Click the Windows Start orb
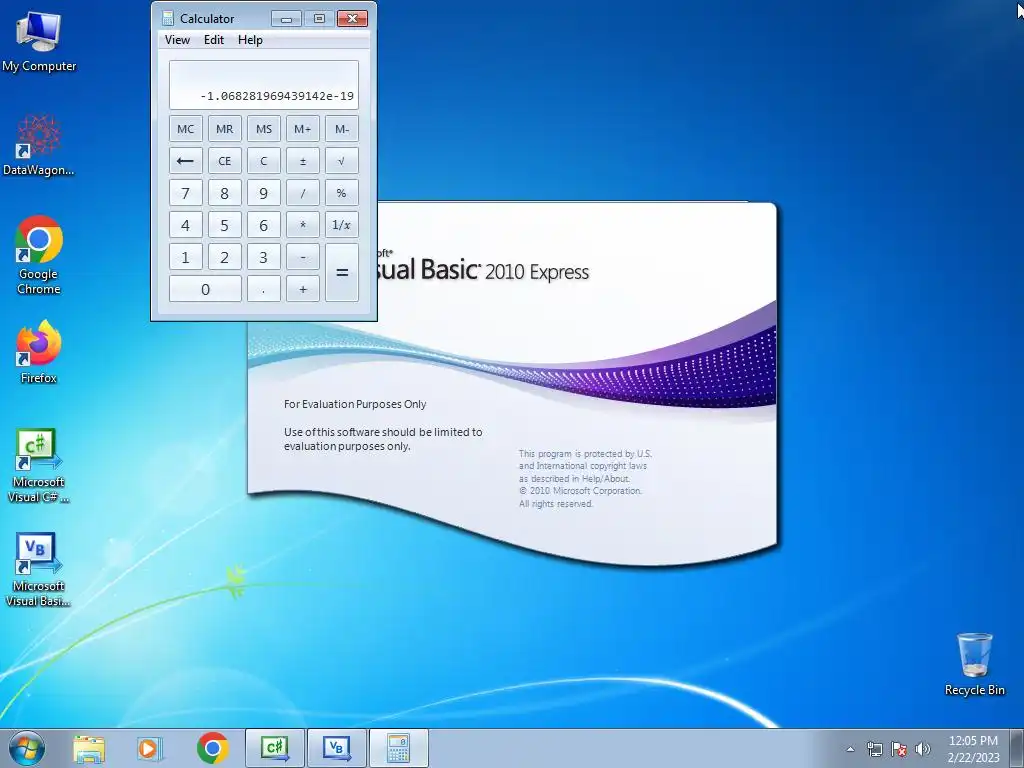The image size is (1024, 768). point(27,748)
